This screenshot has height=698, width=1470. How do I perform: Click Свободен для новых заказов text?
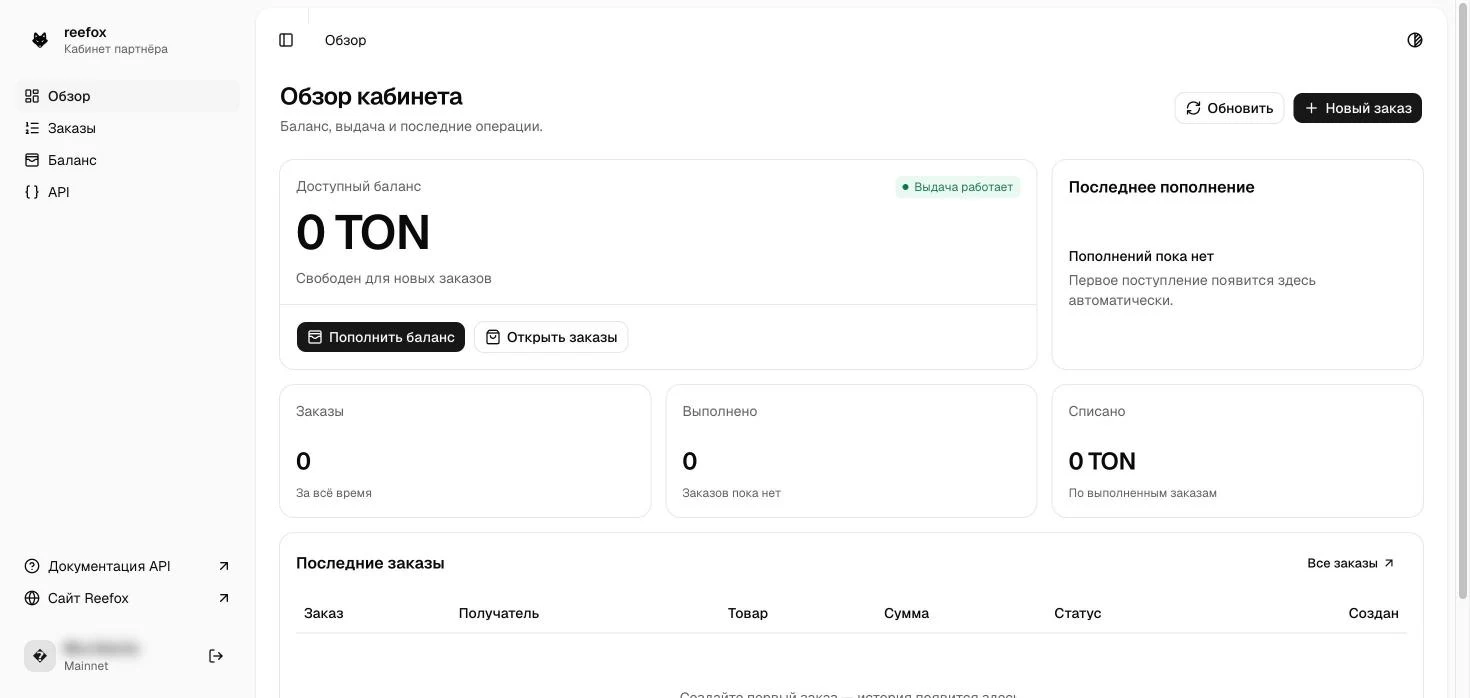pyautogui.click(x=394, y=278)
